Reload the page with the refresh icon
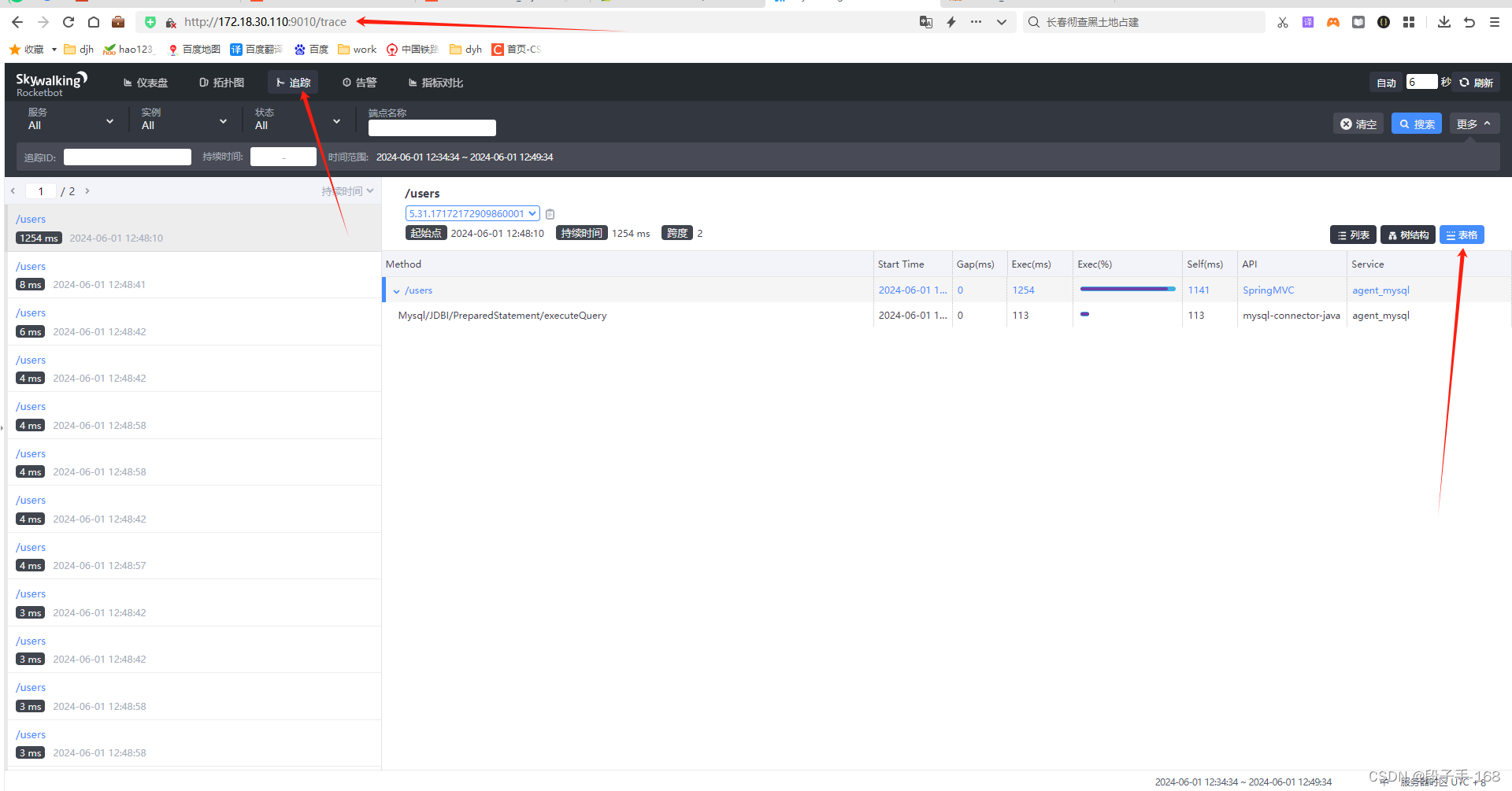Image resolution: width=1512 pixels, height=791 pixels. point(69,22)
